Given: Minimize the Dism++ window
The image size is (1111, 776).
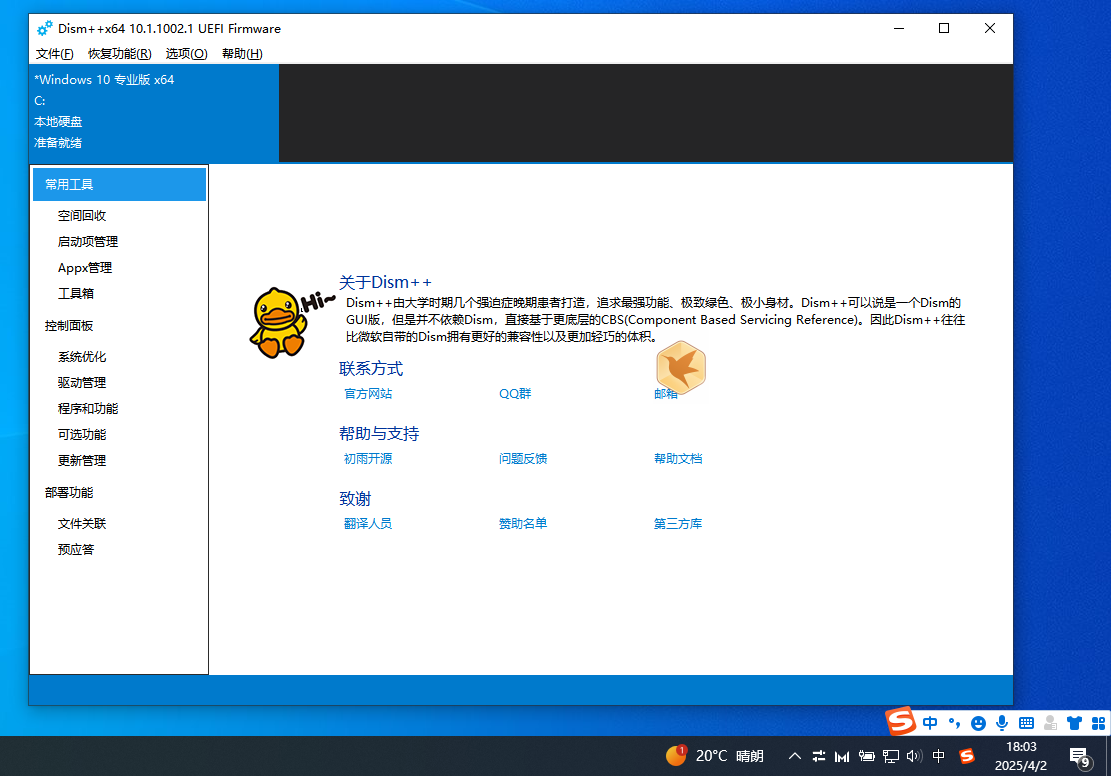Looking at the screenshot, I should [x=898, y=28].
